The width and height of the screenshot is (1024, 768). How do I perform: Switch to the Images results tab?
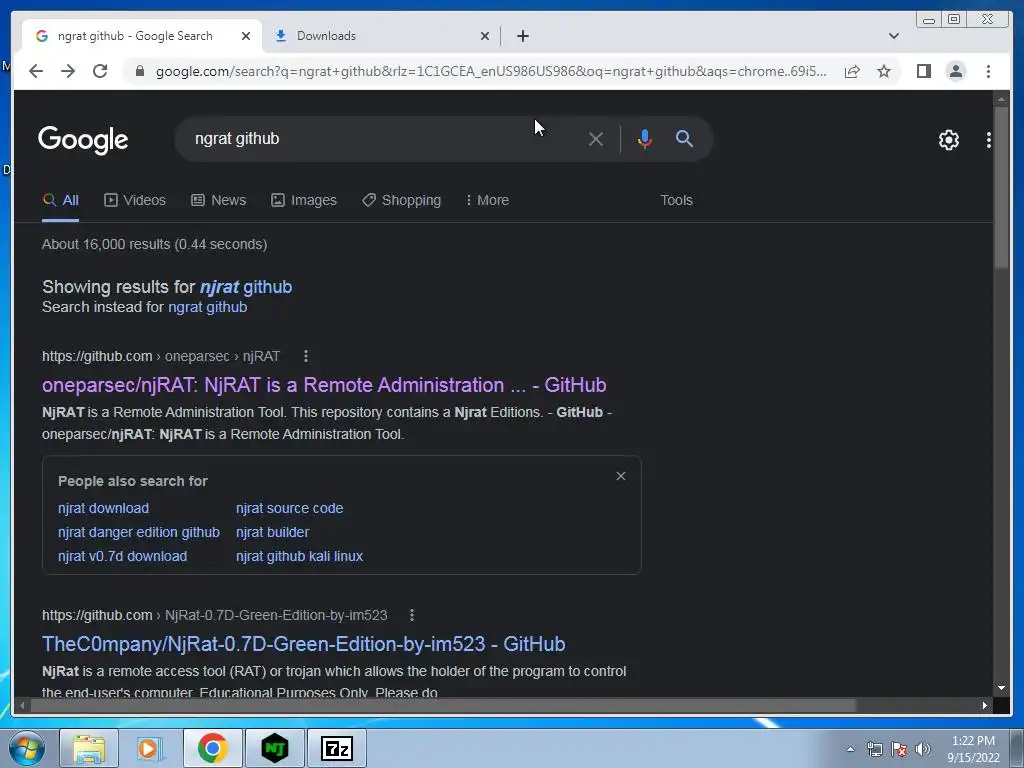click(304, 200)
